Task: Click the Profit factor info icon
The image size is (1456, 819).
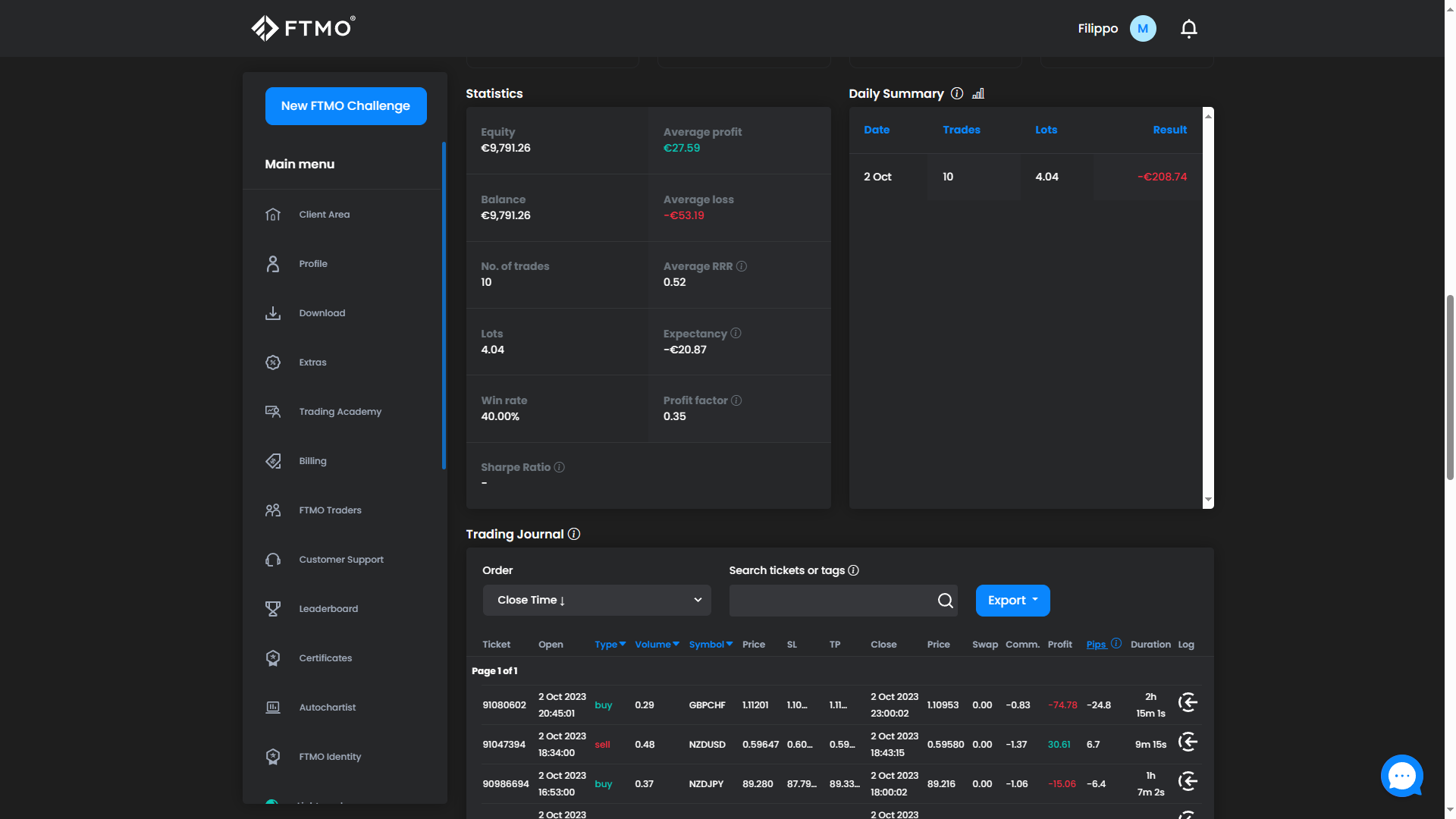Action: point(736,400)
